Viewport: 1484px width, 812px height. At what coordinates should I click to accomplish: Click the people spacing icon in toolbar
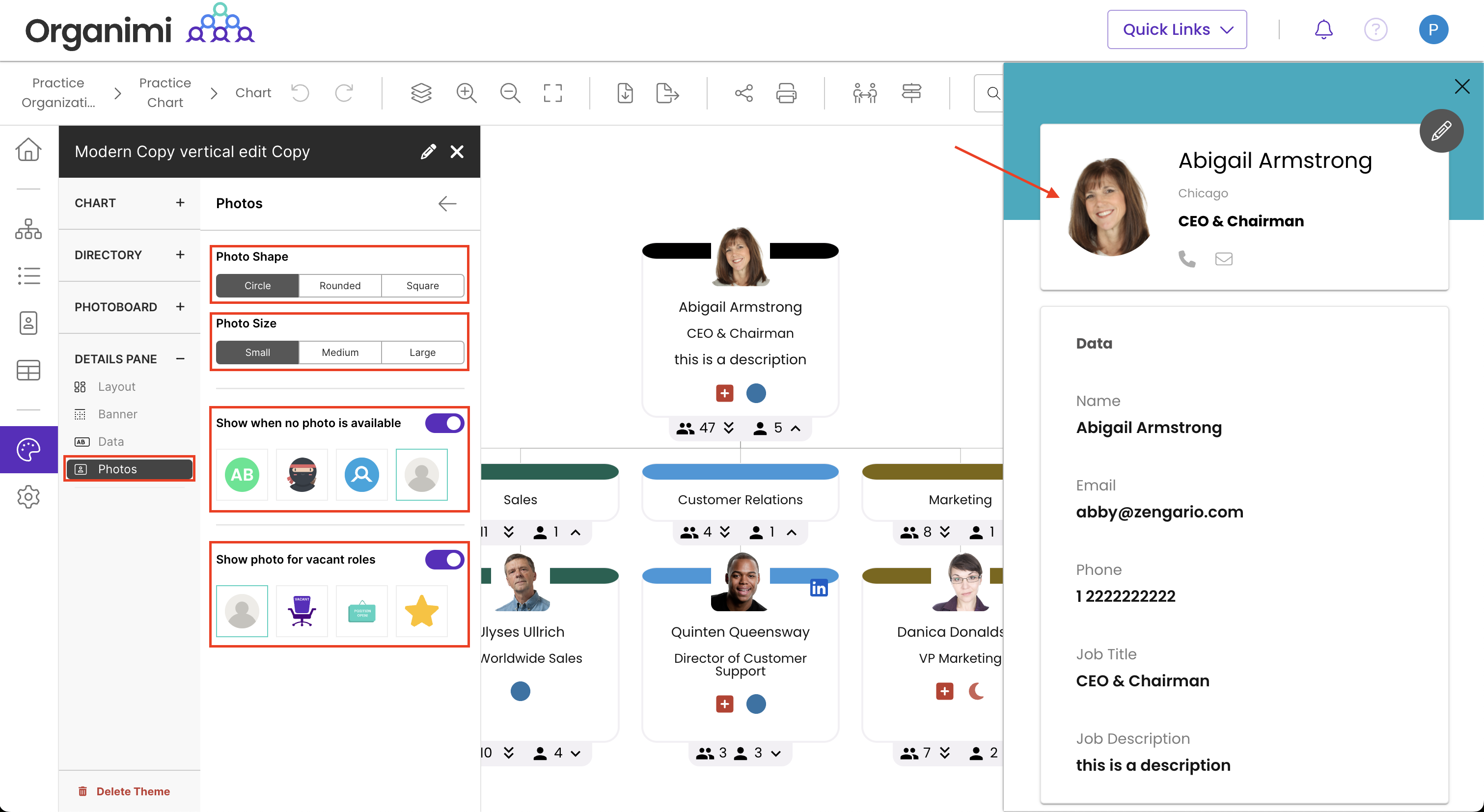click(865, 93)
